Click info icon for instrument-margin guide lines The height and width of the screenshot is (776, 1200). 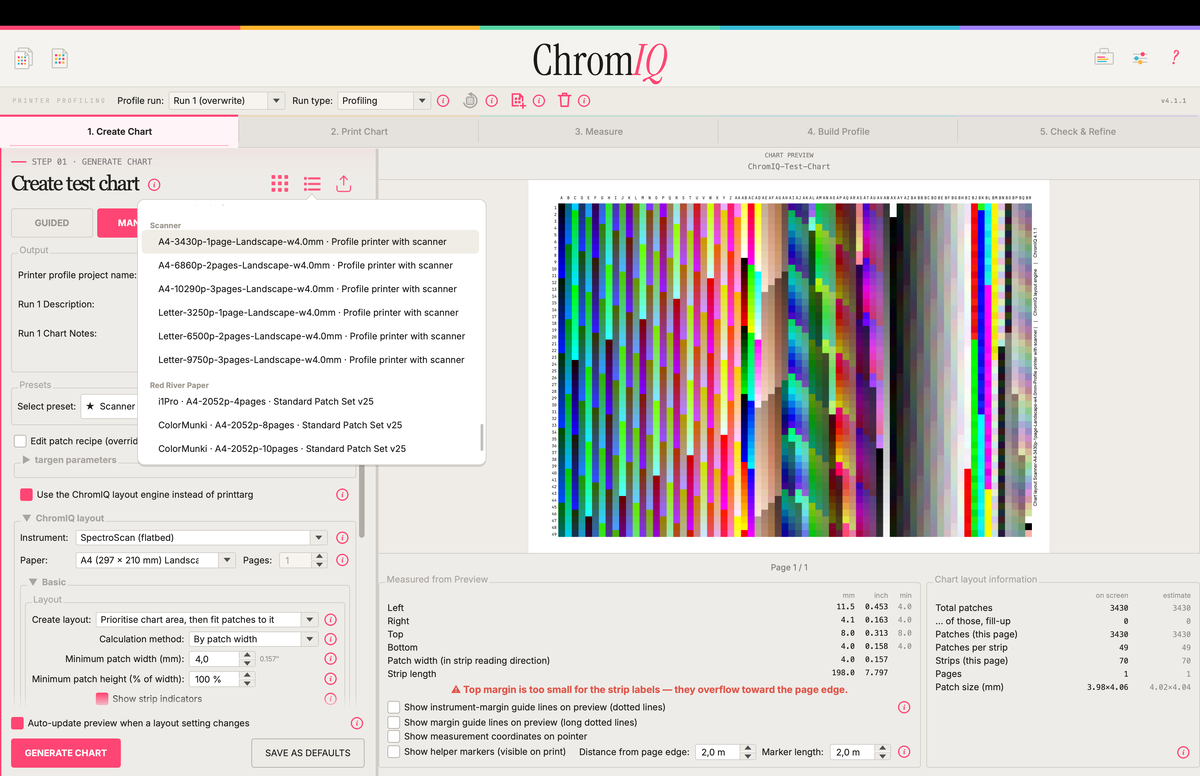point(904,707)
